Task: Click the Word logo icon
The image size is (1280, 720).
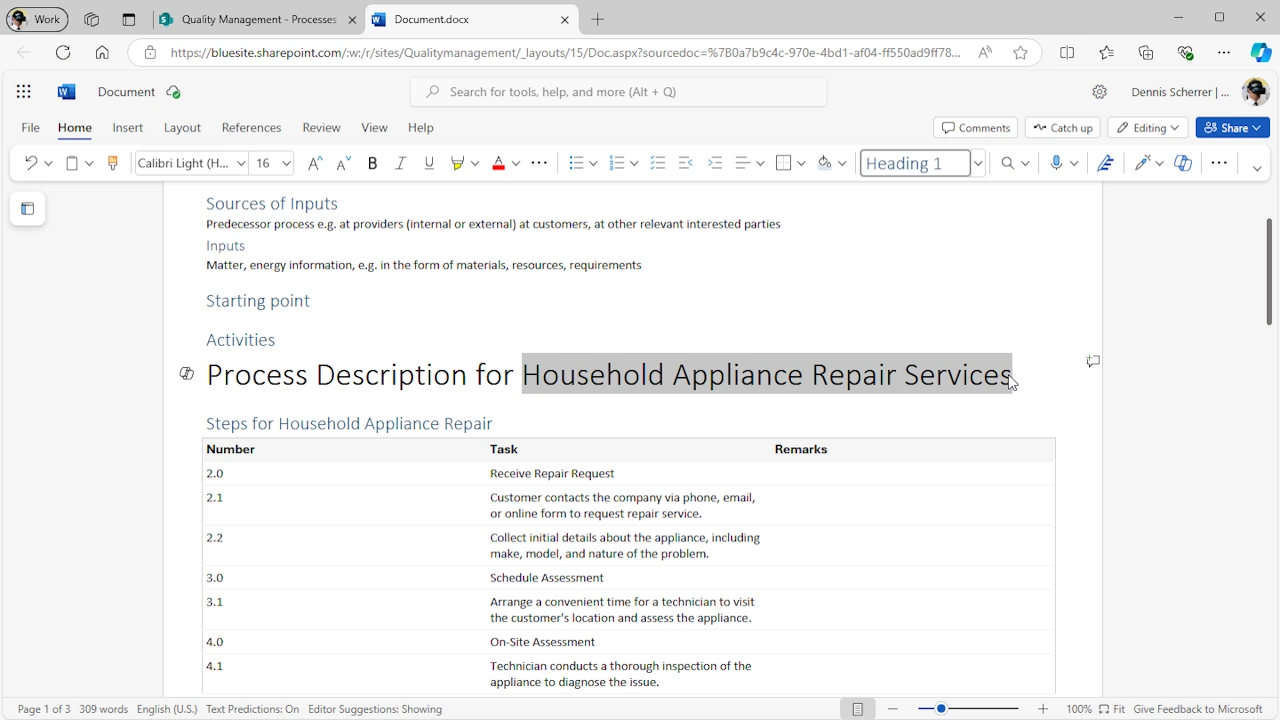Action: 66,92
